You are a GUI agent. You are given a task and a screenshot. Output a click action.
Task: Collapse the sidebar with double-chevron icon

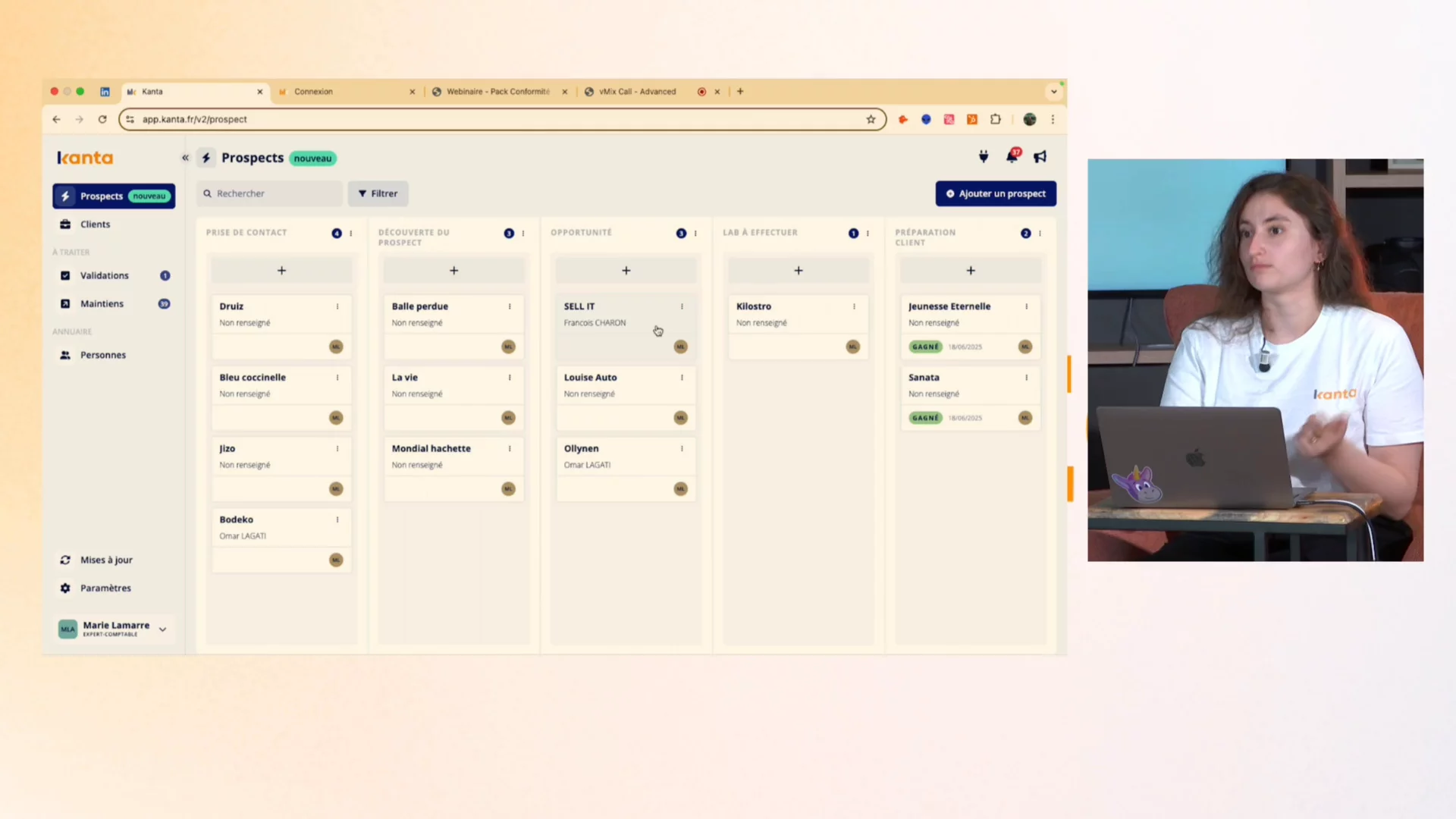coord(185,158)
